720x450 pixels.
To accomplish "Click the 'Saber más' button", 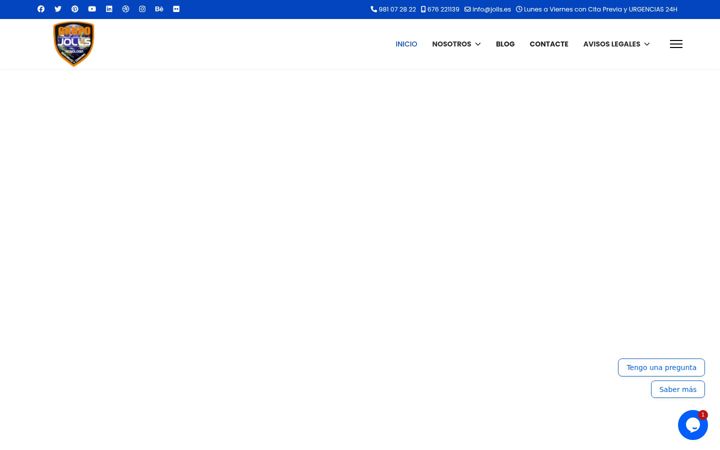I will coord(678,389).
